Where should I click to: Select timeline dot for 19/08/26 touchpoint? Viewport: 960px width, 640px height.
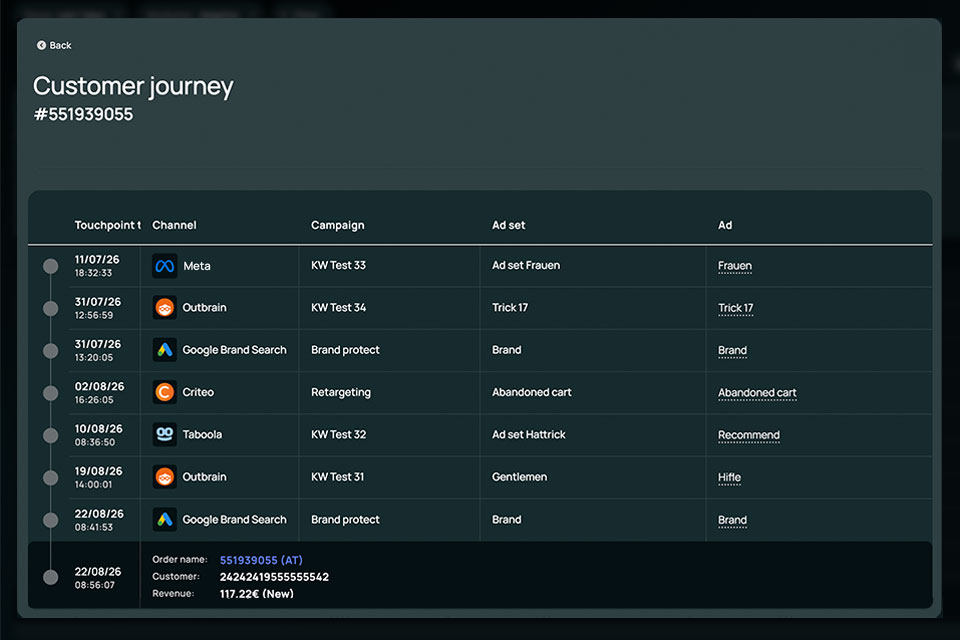click(51, 477)
